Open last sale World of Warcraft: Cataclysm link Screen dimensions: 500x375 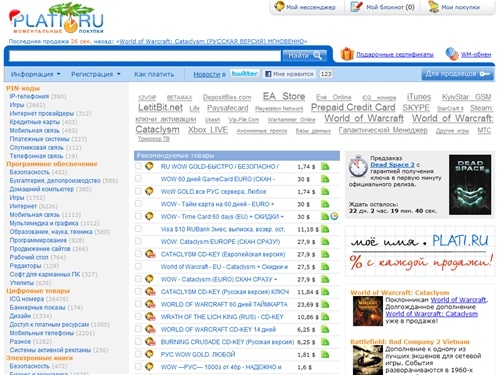point(212,41)
